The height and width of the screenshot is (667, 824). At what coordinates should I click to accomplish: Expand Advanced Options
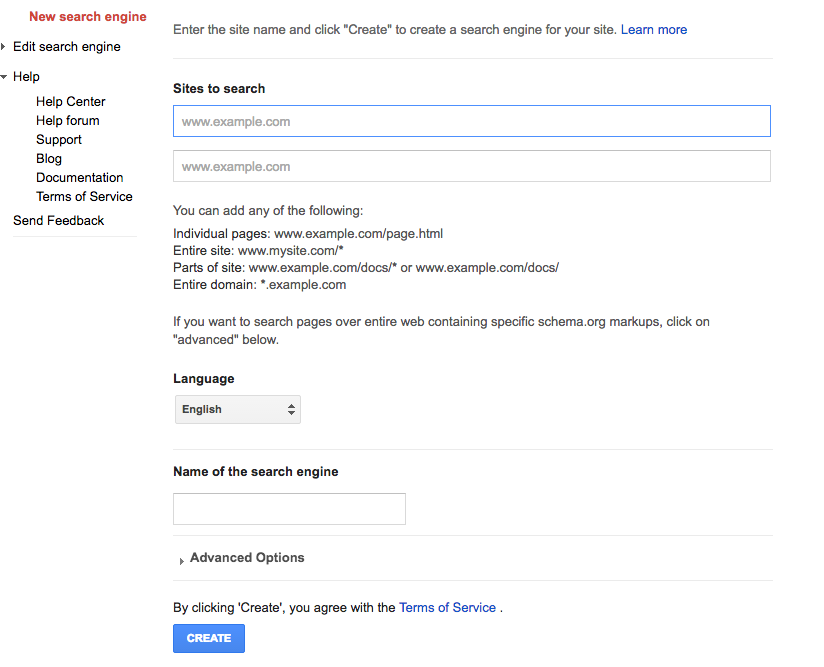246,557
